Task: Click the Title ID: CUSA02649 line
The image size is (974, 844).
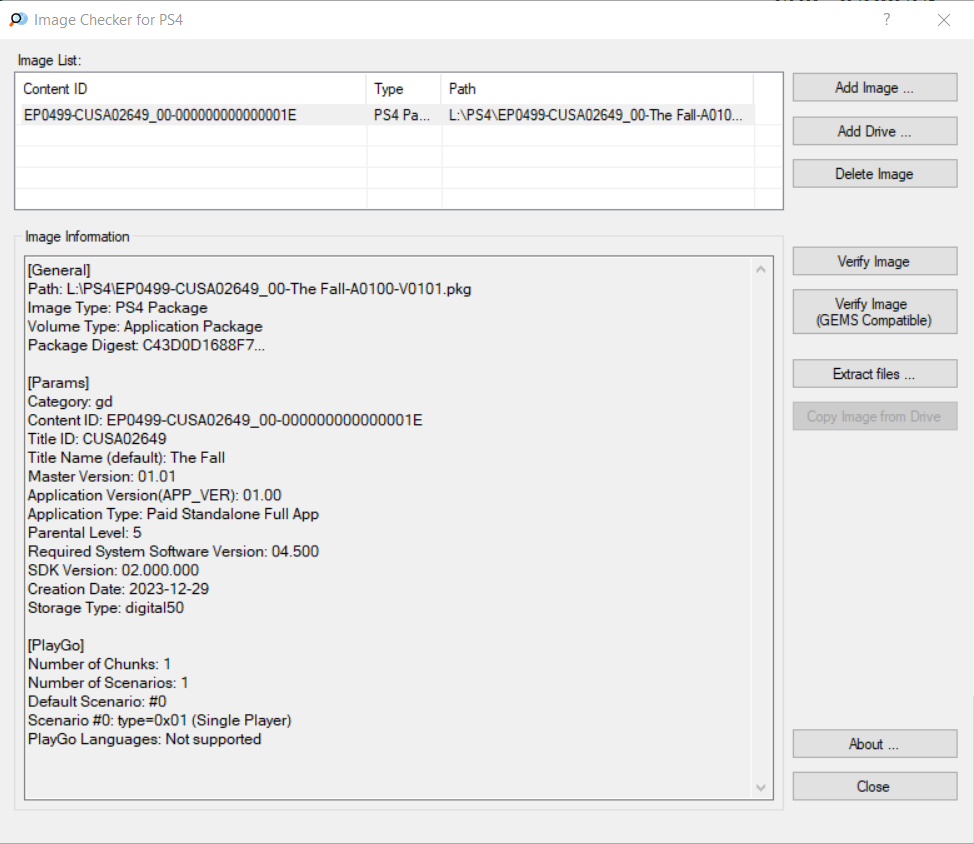Action: [x=97, y=438]
